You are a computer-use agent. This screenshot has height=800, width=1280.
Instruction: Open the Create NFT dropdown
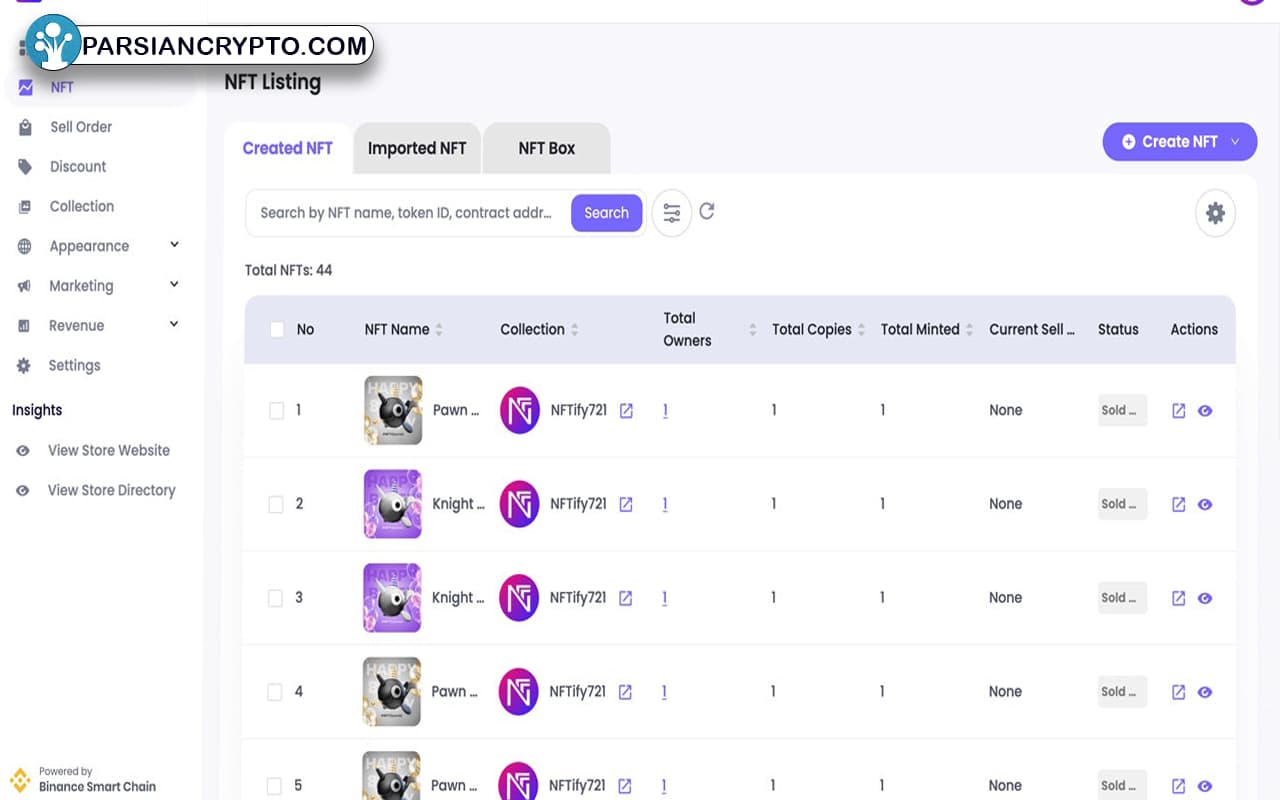[x=1180, y=142]
